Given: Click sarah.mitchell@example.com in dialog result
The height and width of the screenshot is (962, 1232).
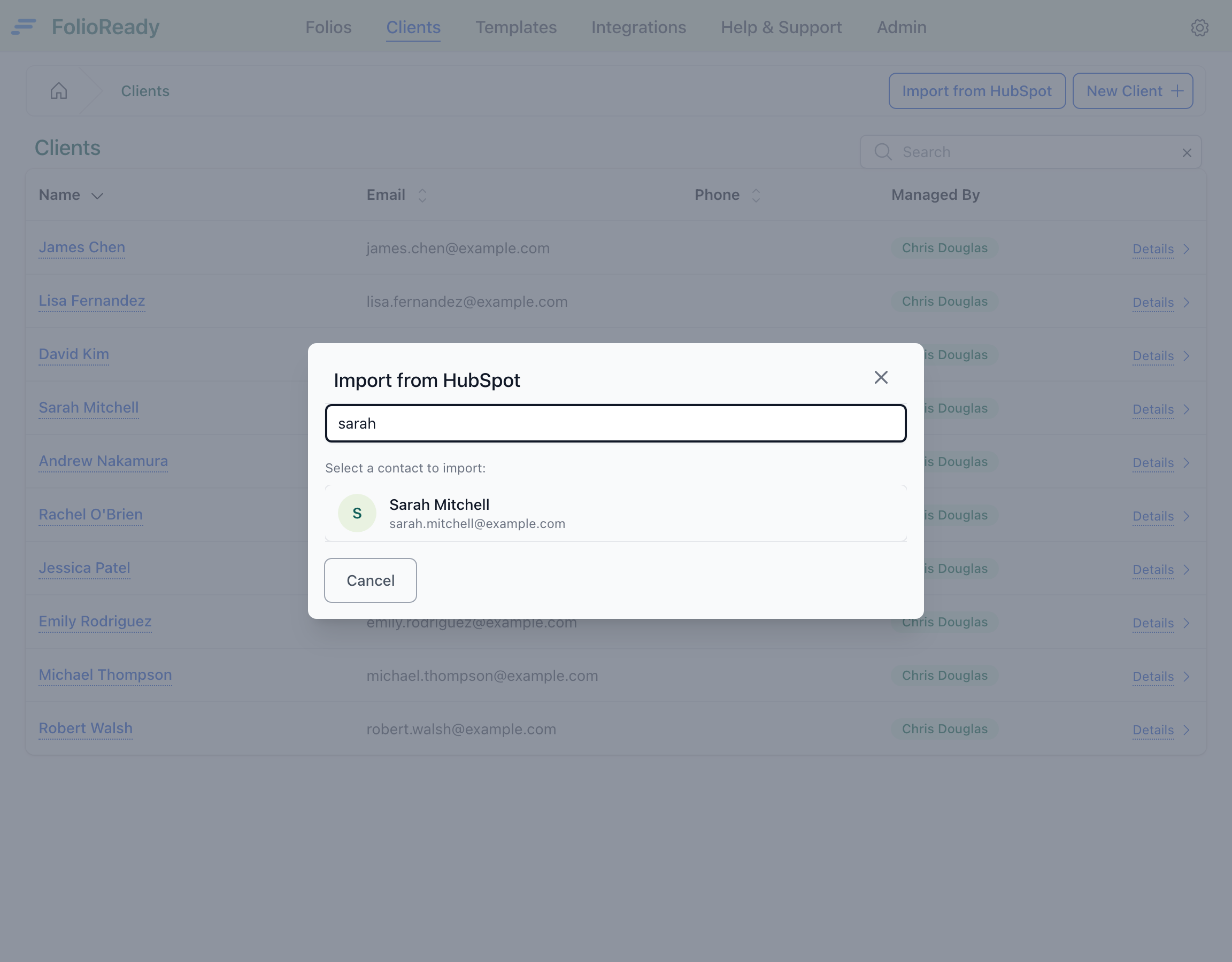Looking at the screenshot, I should coord(476,524).
